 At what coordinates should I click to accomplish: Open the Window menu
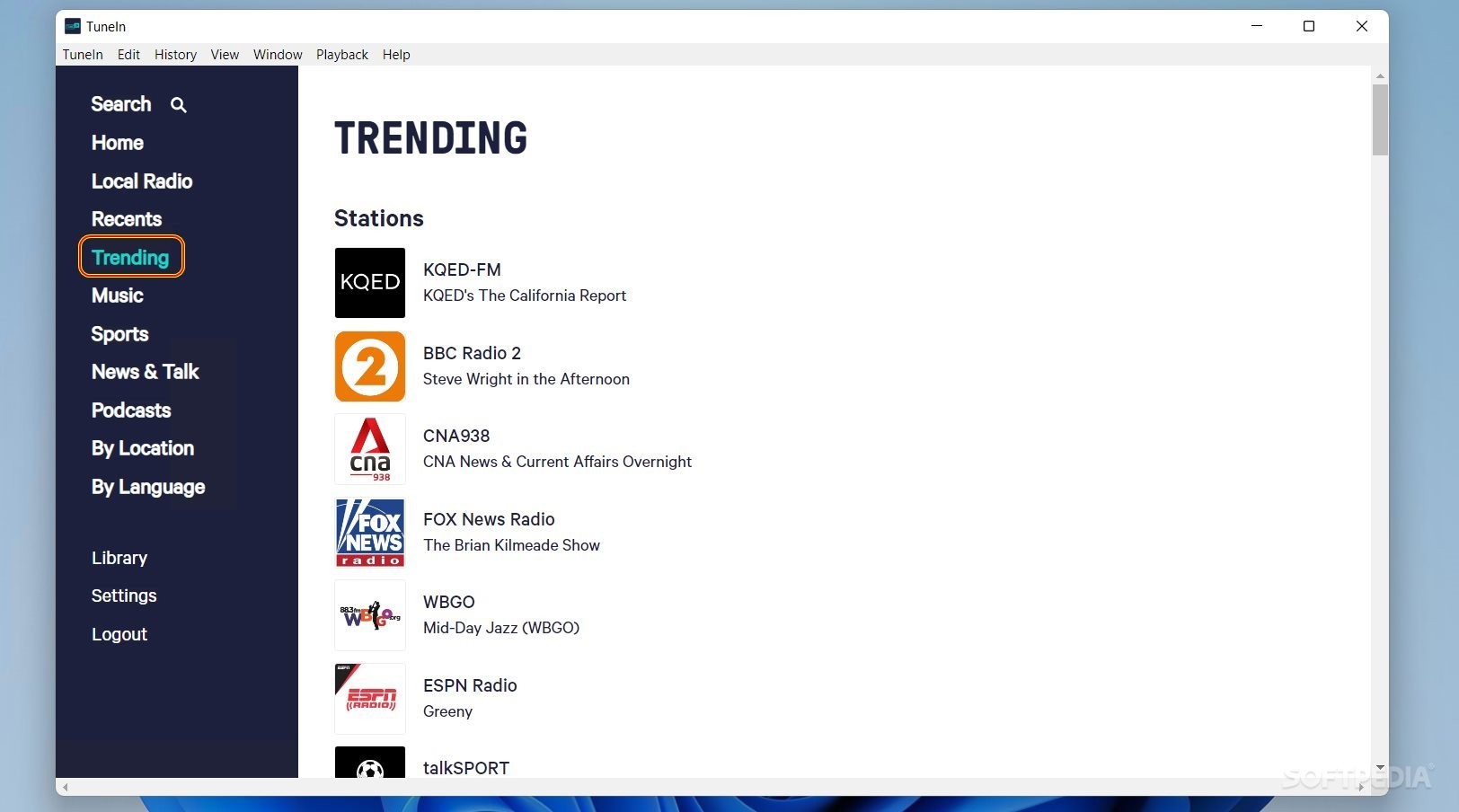pos(278,55)
